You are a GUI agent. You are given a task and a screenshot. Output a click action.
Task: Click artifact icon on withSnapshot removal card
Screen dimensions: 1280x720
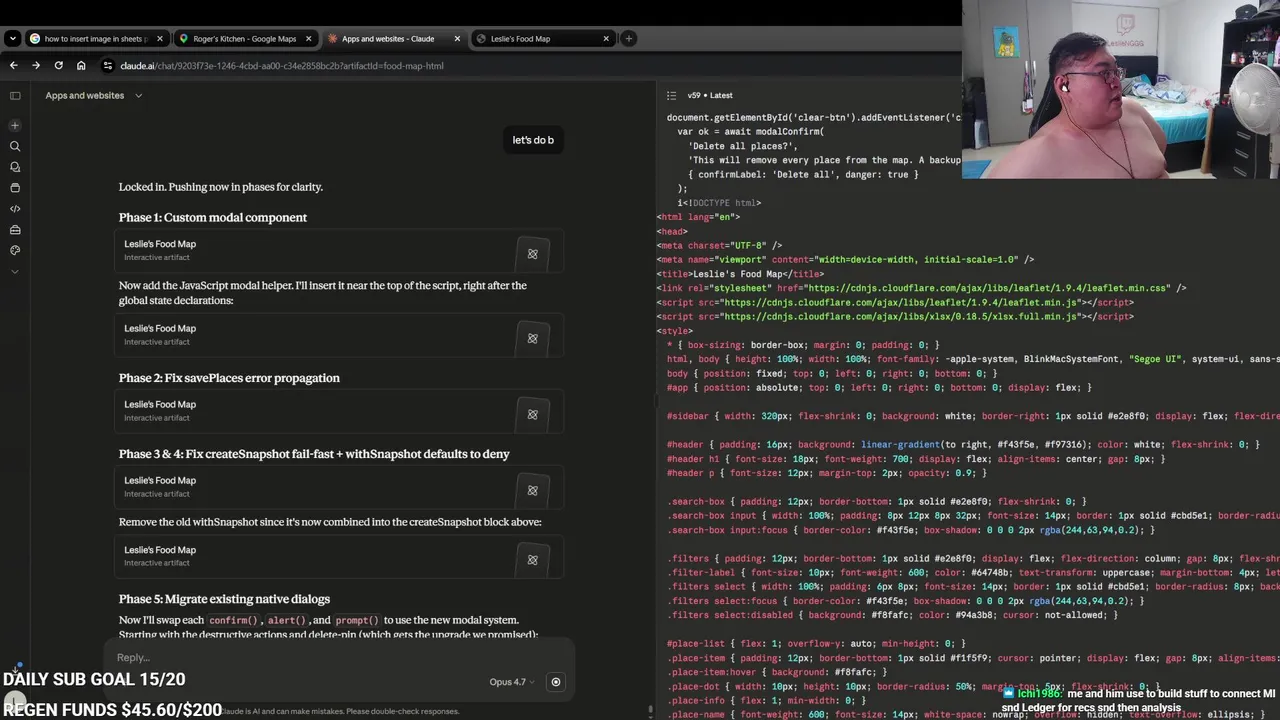532,560
